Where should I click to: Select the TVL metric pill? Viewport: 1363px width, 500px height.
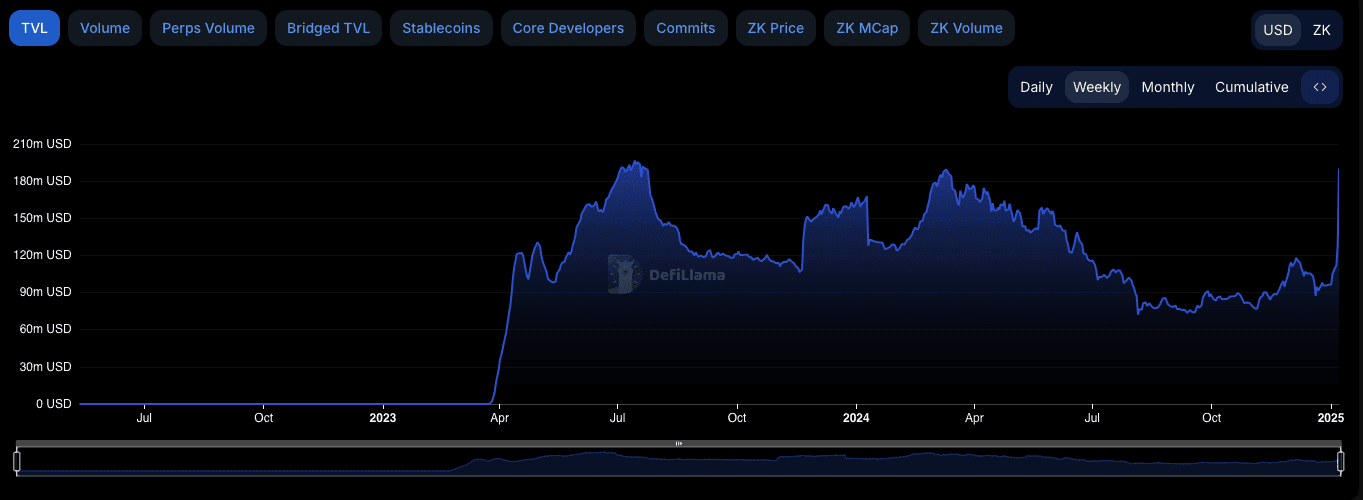point(34,28)
